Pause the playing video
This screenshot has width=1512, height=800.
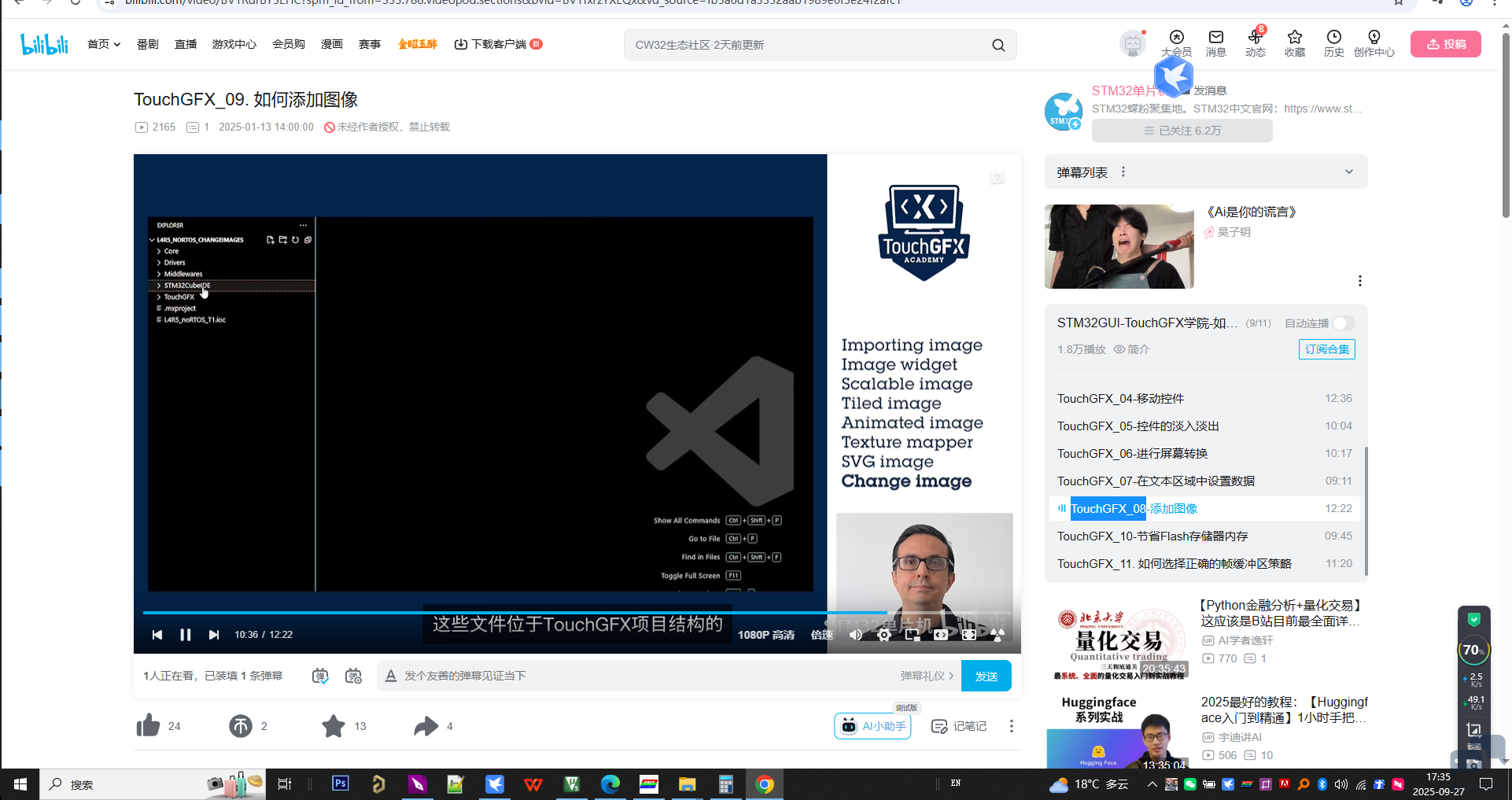click(186, 635)
